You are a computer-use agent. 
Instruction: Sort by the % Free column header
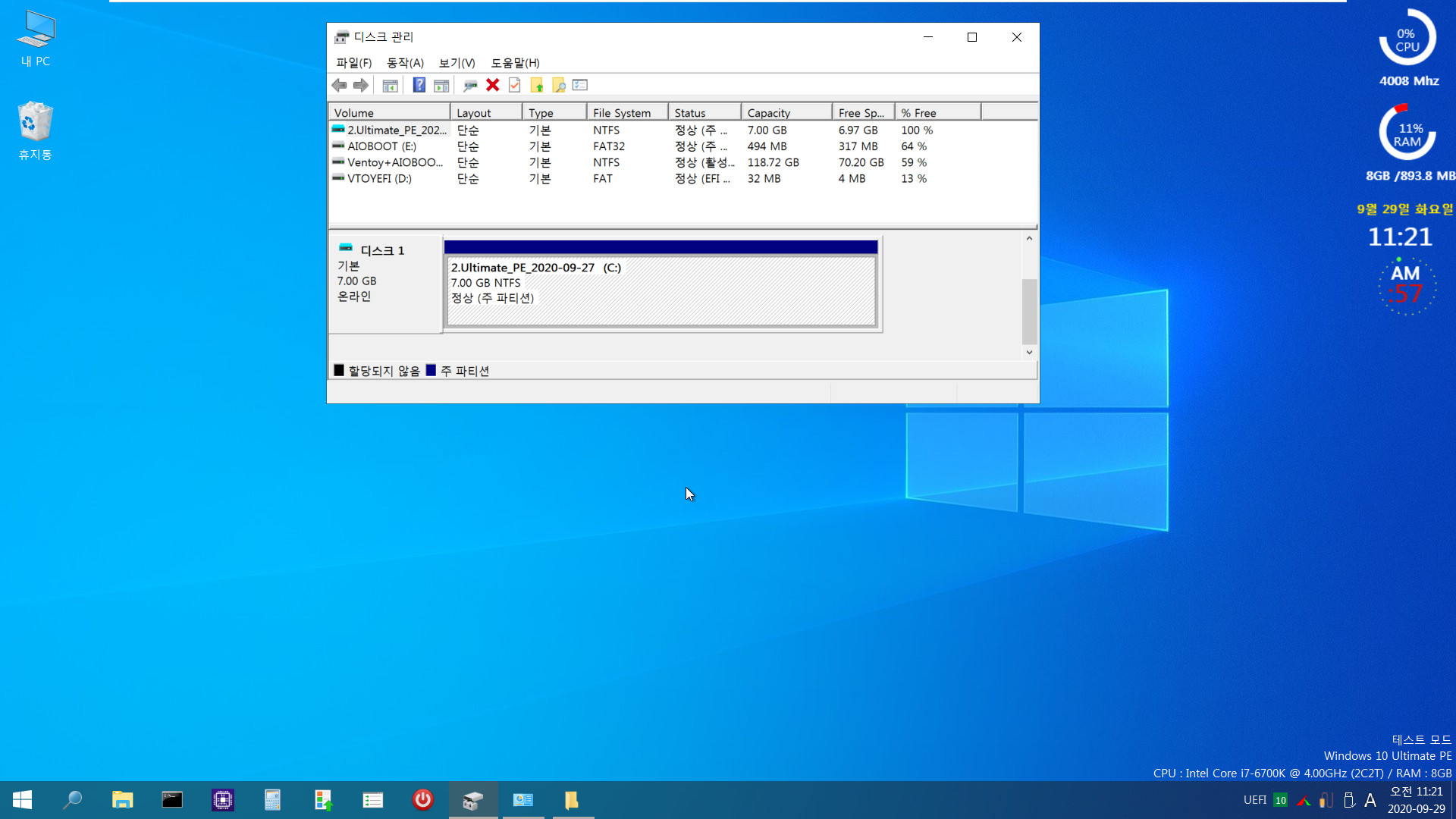pyautogui.click(x=937, y=112)
